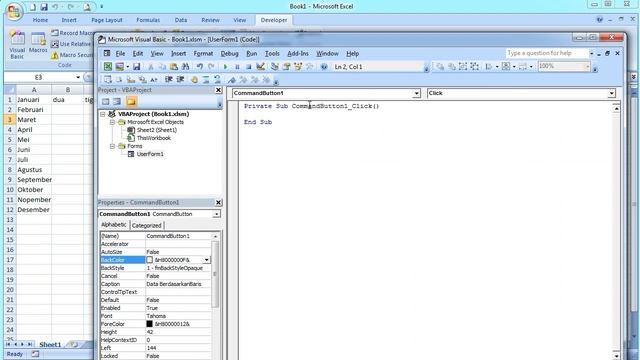Viewport: 640px width, 360px height.
Task: Click the ForeColor black color swatch
Action: point(149,324)
